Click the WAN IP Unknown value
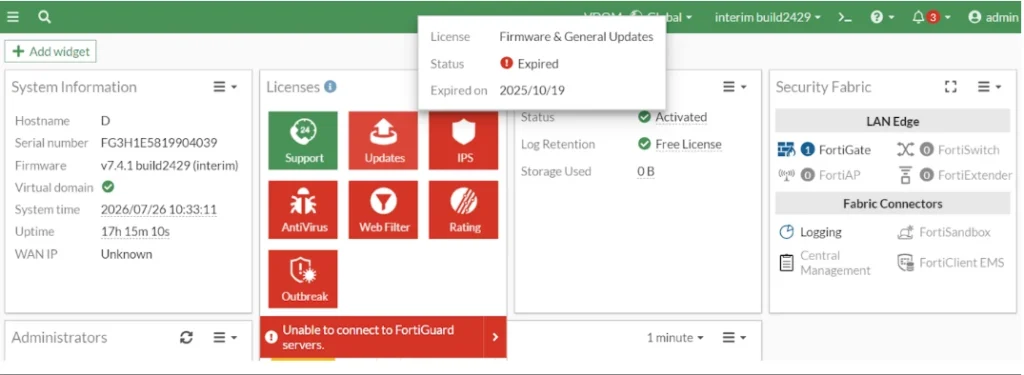 126,254
